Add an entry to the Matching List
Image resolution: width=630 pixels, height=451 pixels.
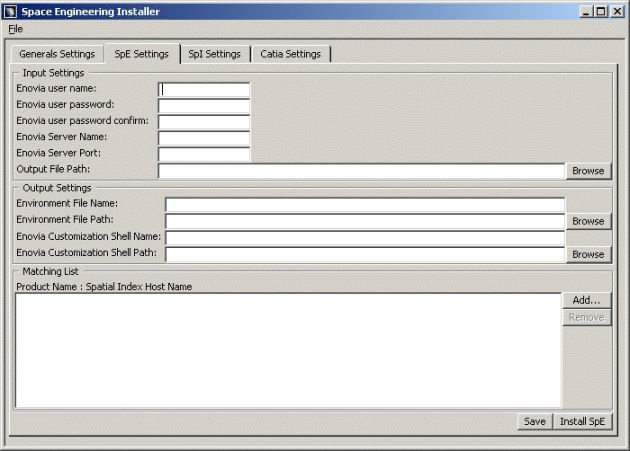(586, 300)
